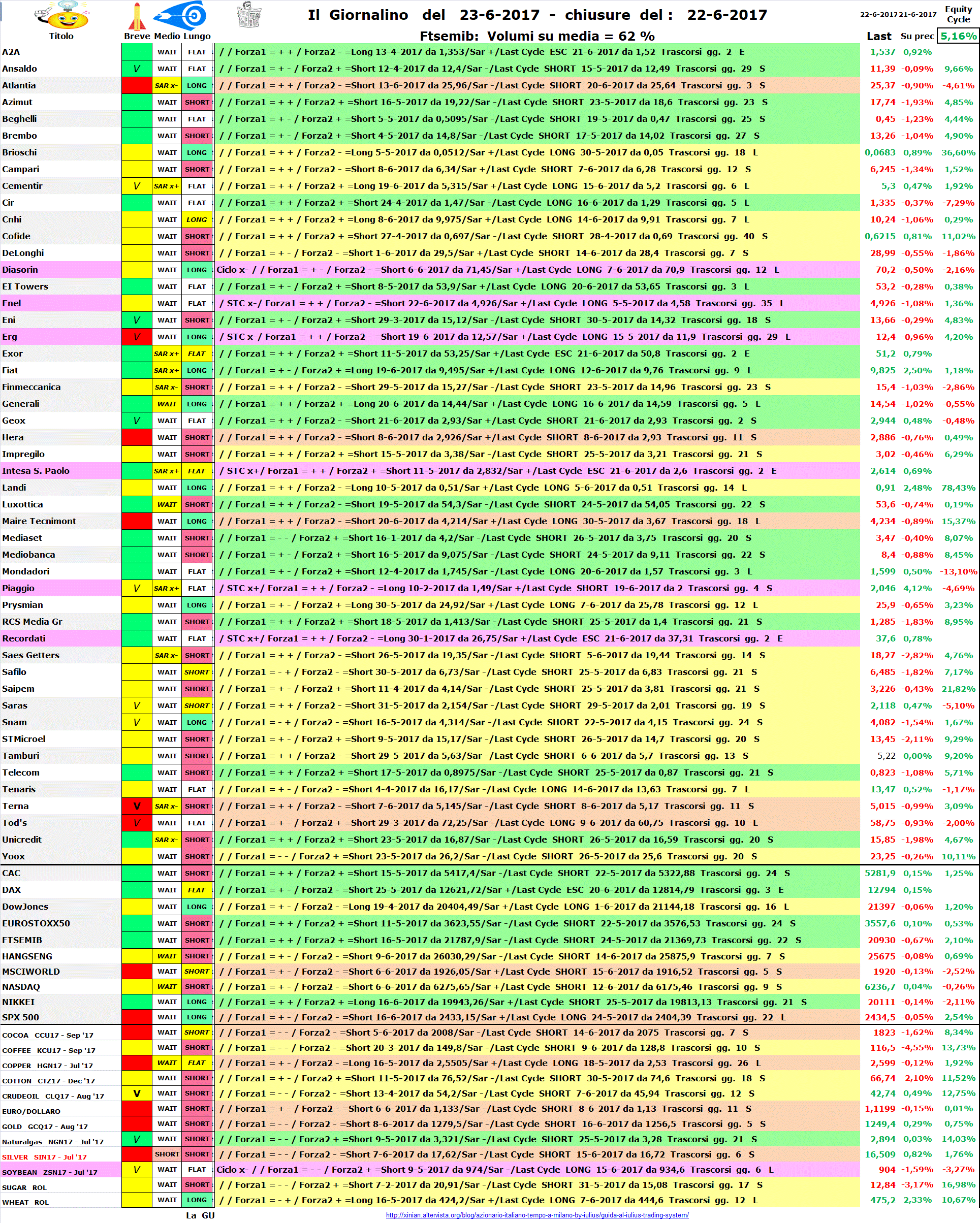The width and height of the screenshot is (980, 1223).
Task: Click DAX last value 12794
Action: tap(882, 890)
